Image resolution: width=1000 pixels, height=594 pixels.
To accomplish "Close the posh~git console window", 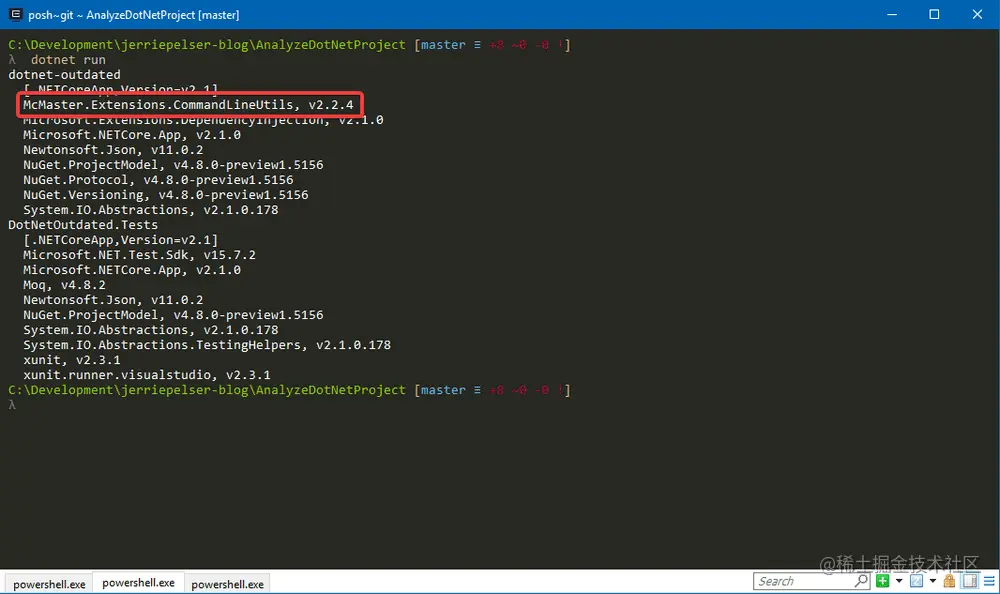I will click(976, 14).
